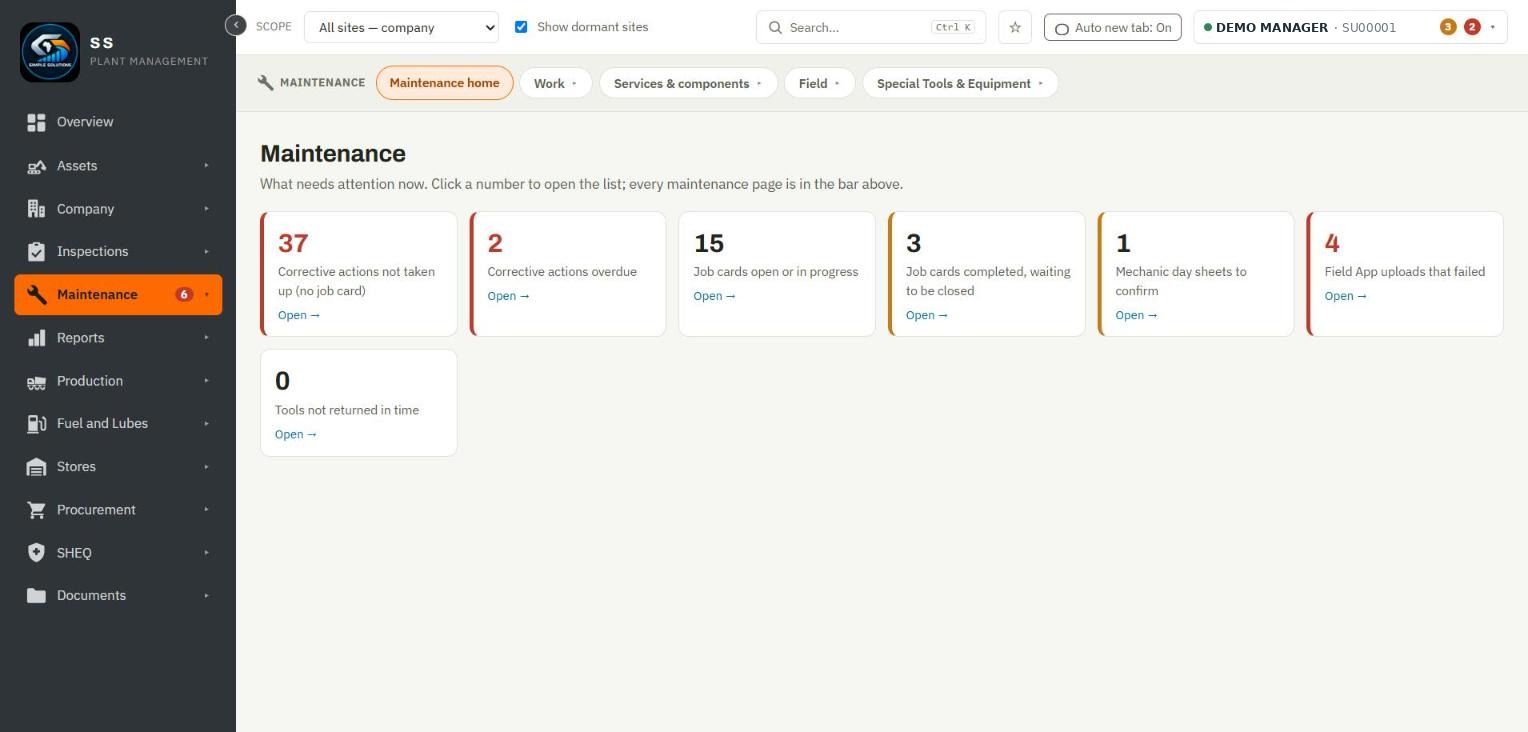The image size is (1528, 732).
Task: Click the red notification badge showing 2
Action: (1472, 27)
